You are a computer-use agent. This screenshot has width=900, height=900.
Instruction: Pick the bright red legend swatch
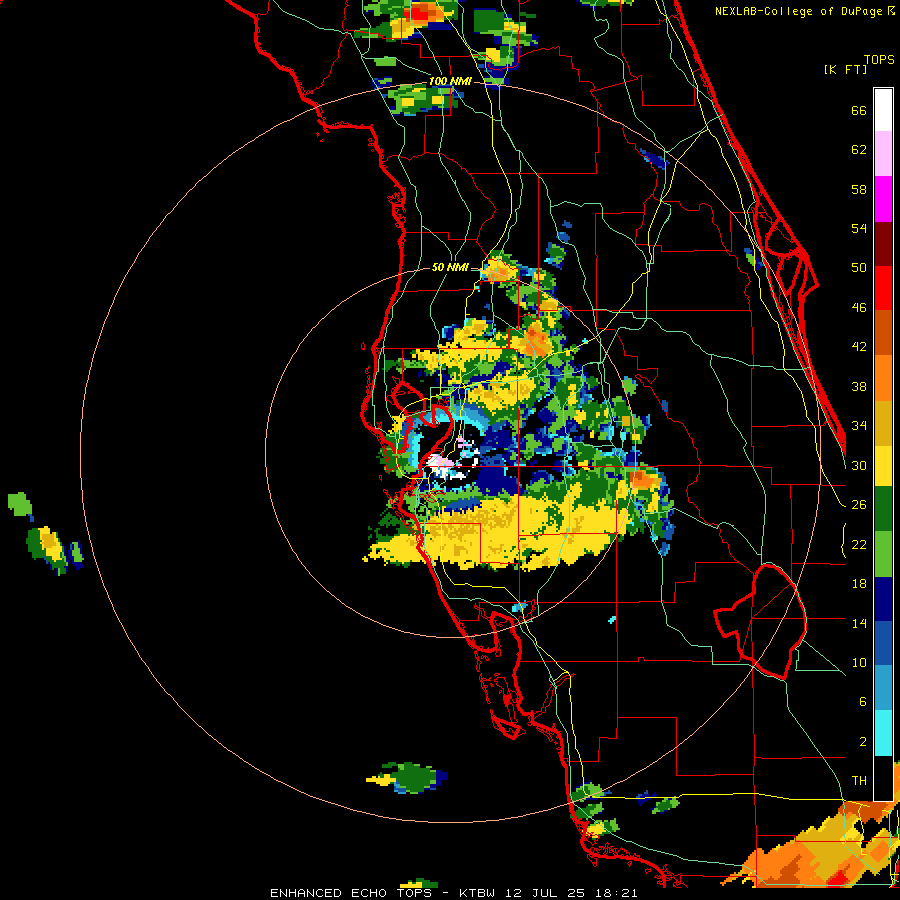point(883,288)
